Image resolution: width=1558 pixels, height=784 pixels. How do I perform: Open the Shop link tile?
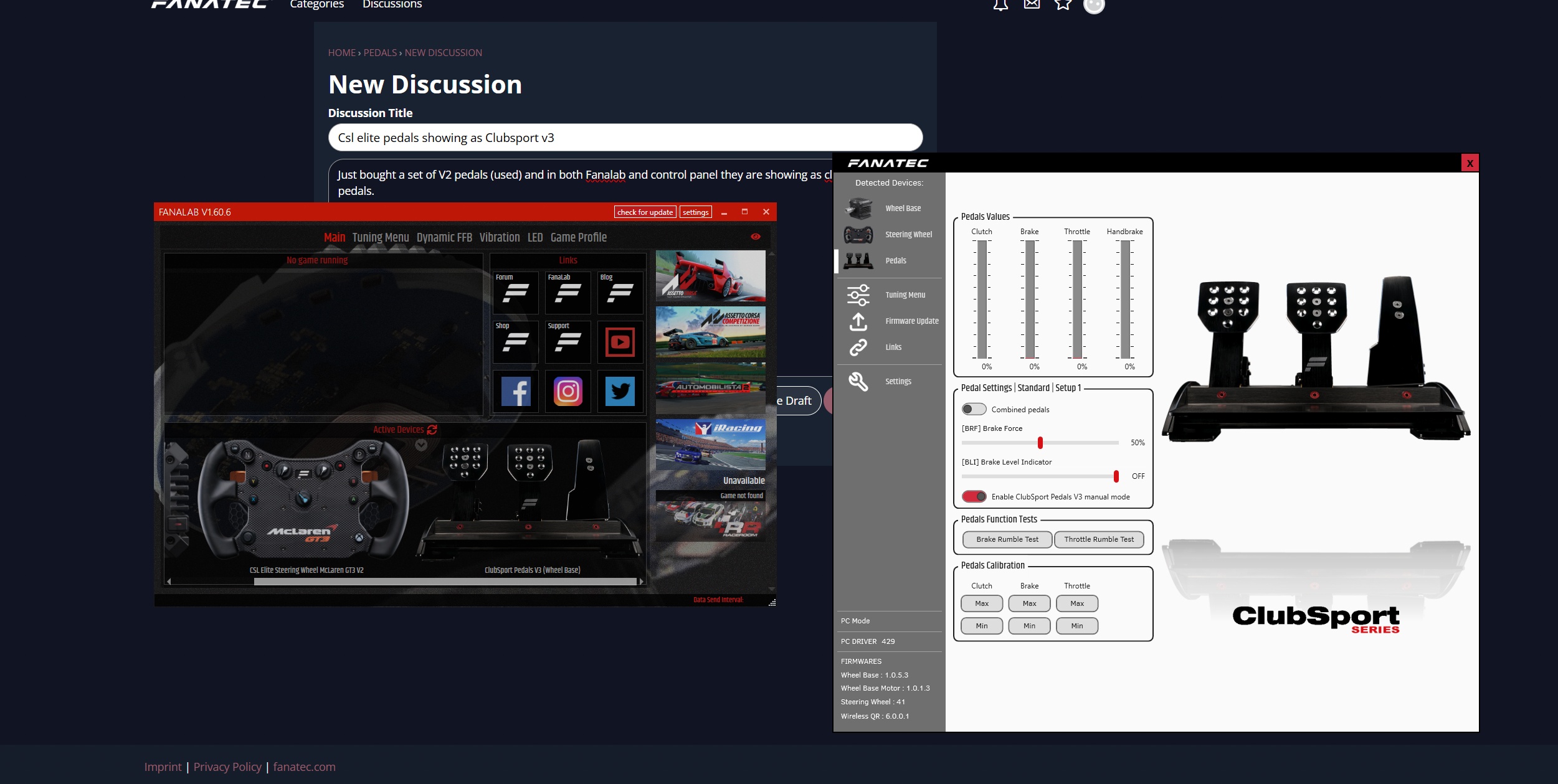click(516, 341)
